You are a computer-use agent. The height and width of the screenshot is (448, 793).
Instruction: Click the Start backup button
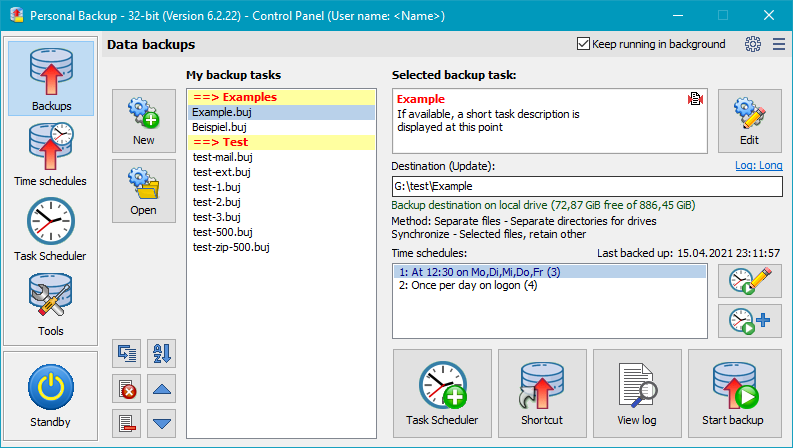(x=732, y=394)
